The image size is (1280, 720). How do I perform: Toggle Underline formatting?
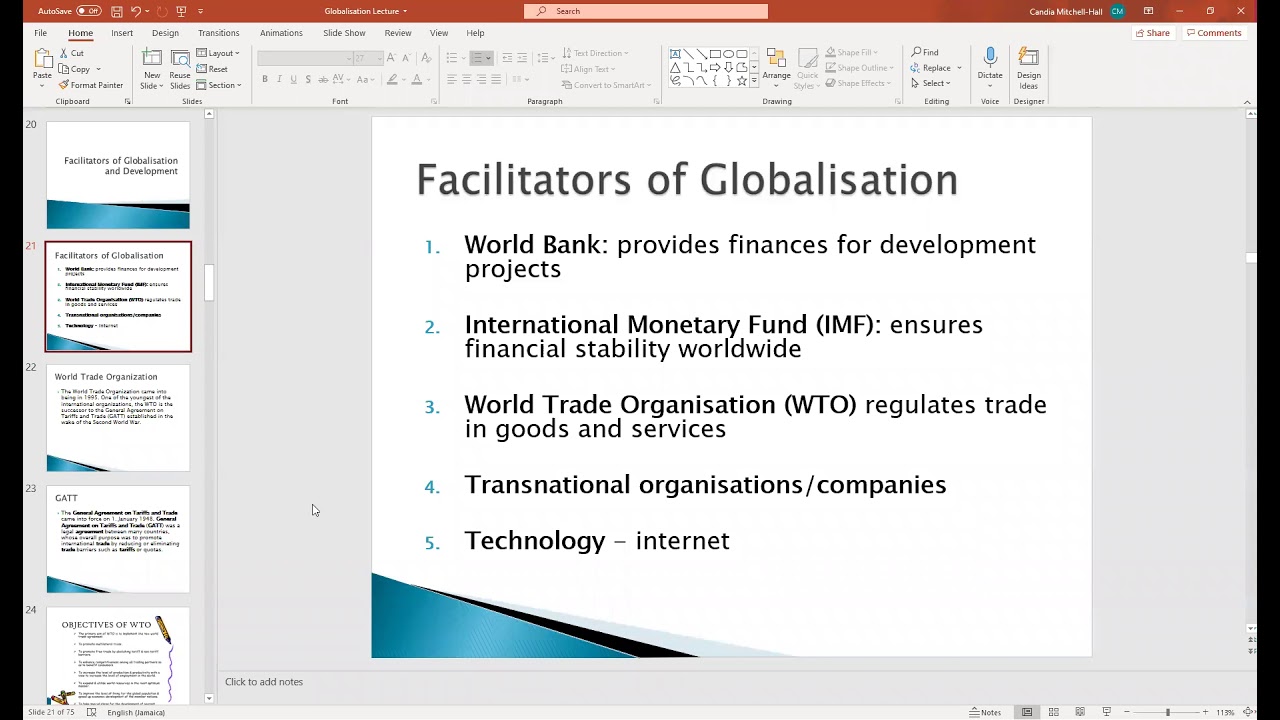[293, 79]
